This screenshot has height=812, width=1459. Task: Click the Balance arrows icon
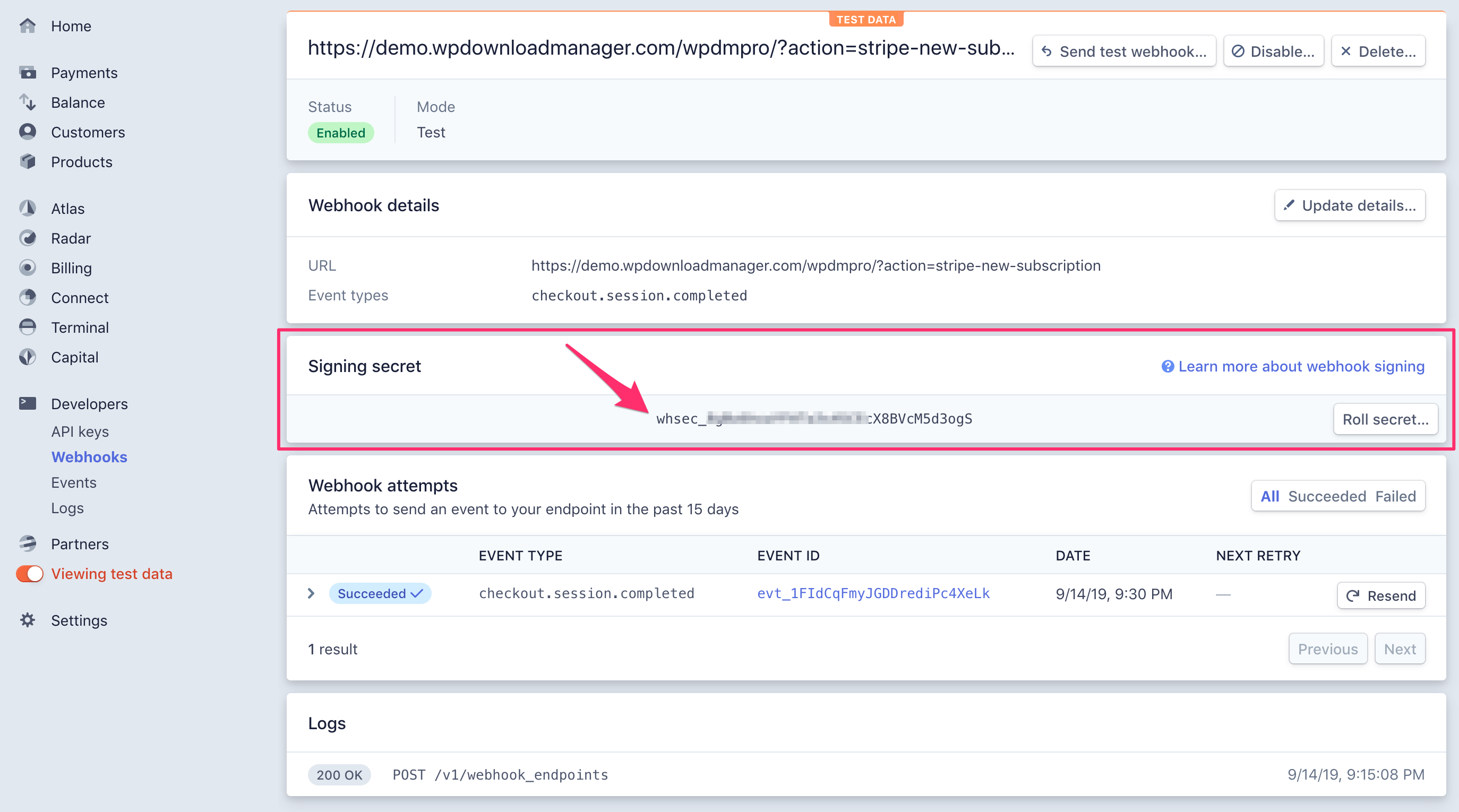(x=27, y=102)
